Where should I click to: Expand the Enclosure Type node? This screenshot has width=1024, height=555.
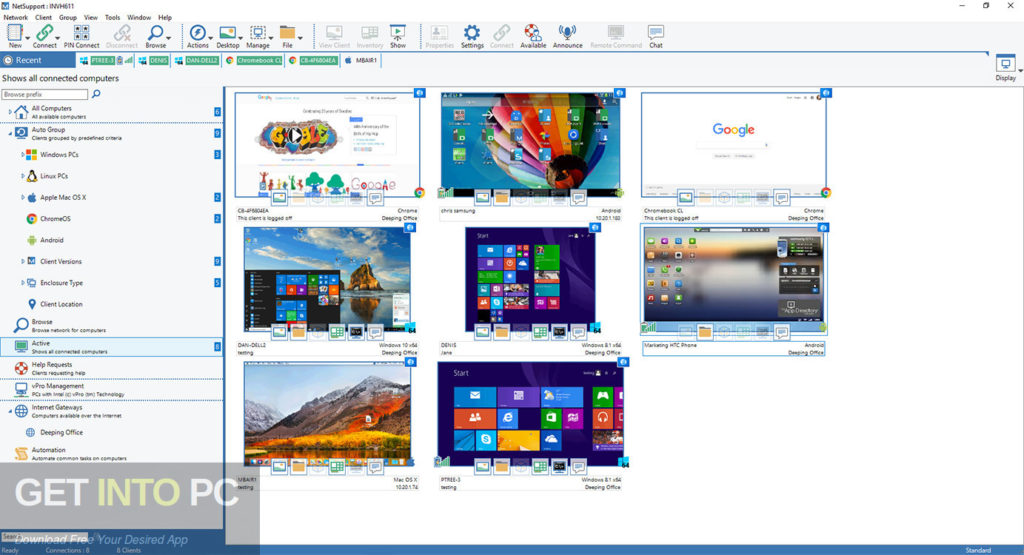(x=22, y=283)
